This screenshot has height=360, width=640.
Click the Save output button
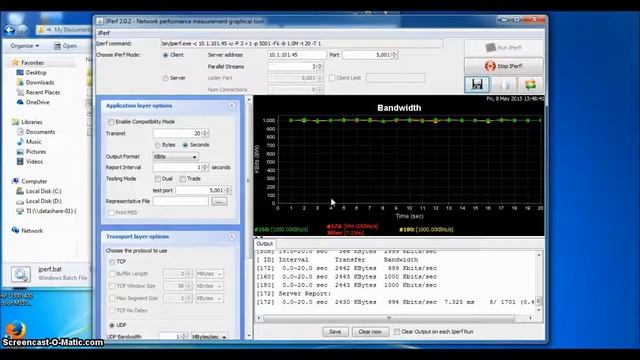pos(335,332)
